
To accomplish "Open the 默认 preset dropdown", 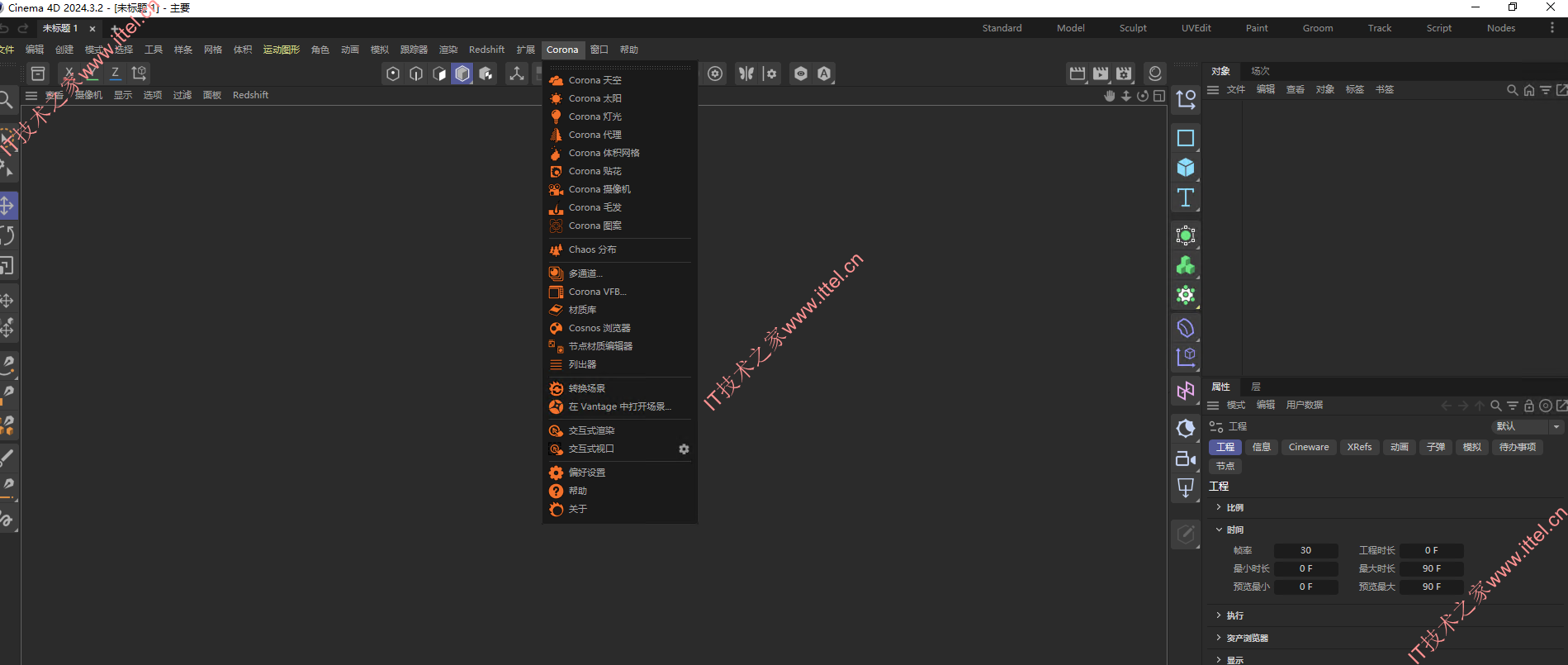I will click(x=1528, y=426).
